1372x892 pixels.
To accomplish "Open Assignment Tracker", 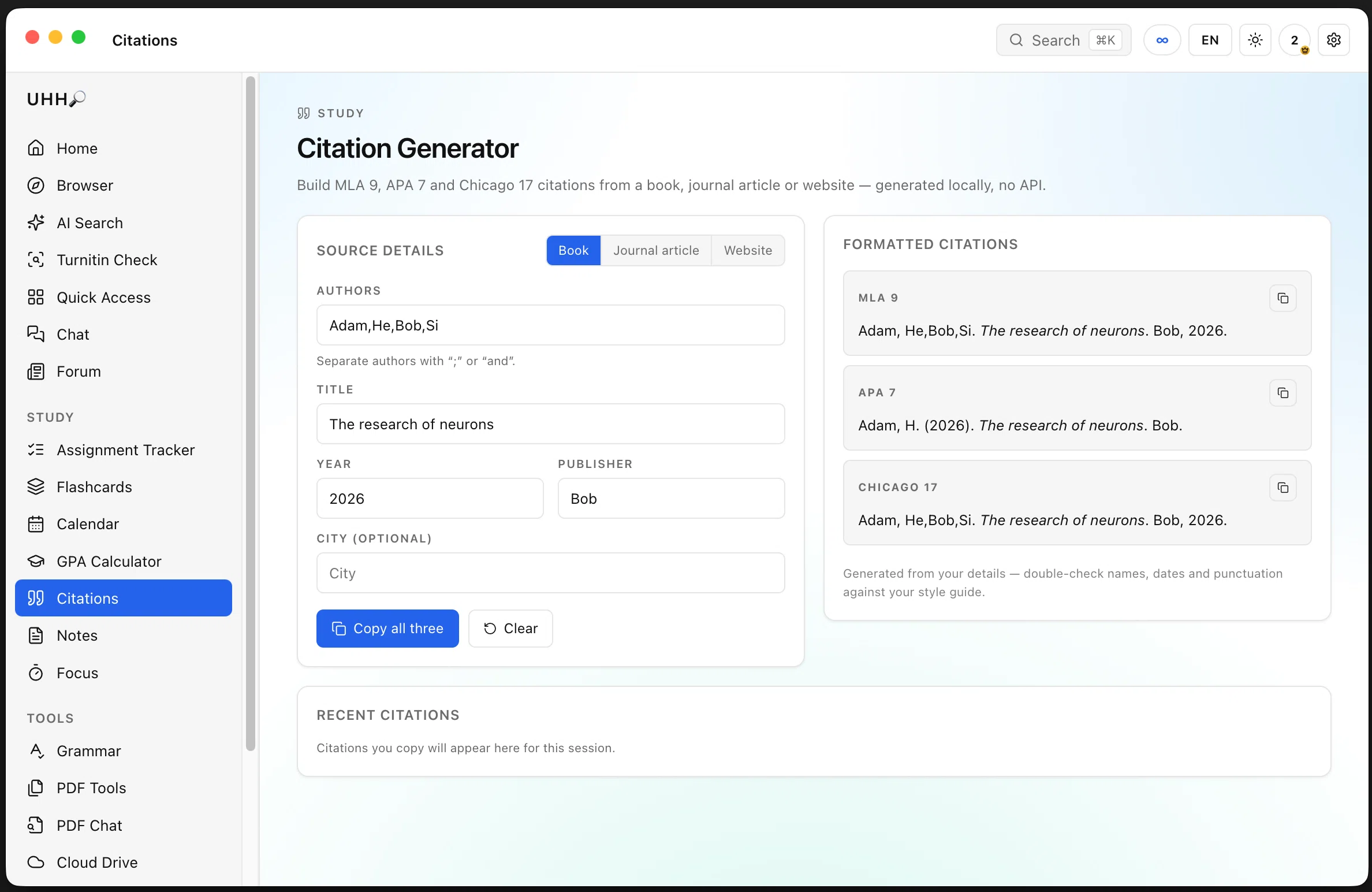I will point(124,450).
